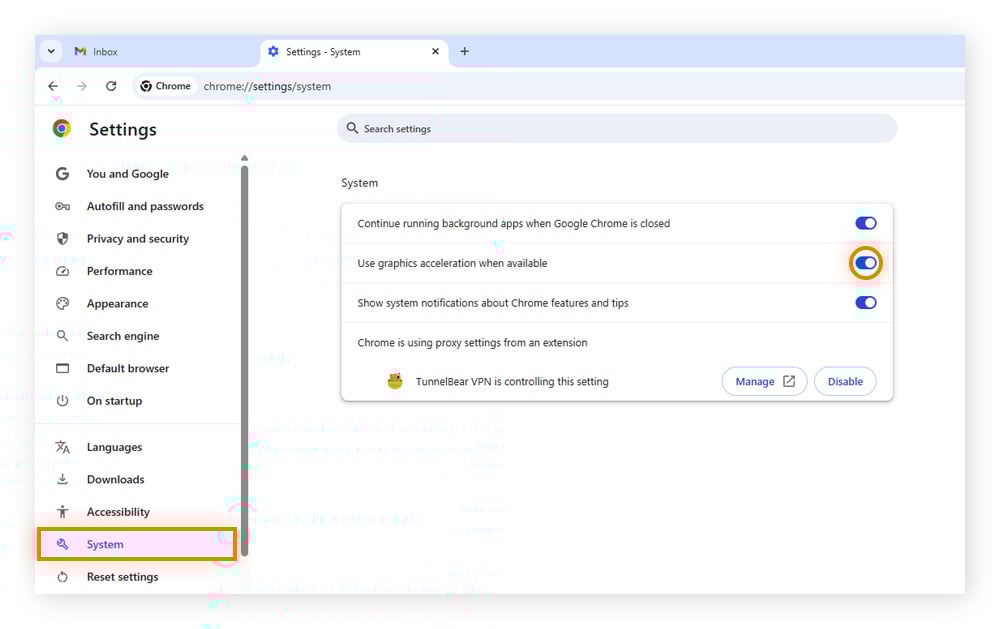Select Search engine in settings sidebar
The height and width of the screenshot is (629, 1000).
click(x=123, y=336)
